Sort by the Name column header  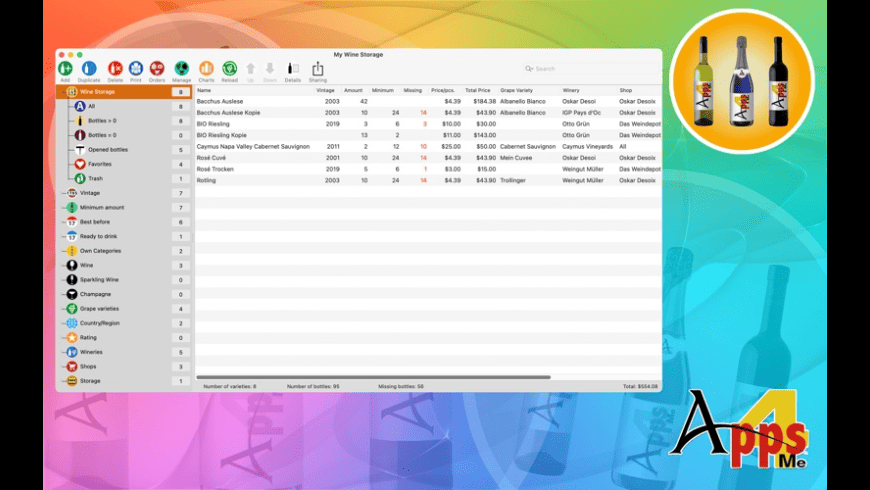click(x=204, y=90)
